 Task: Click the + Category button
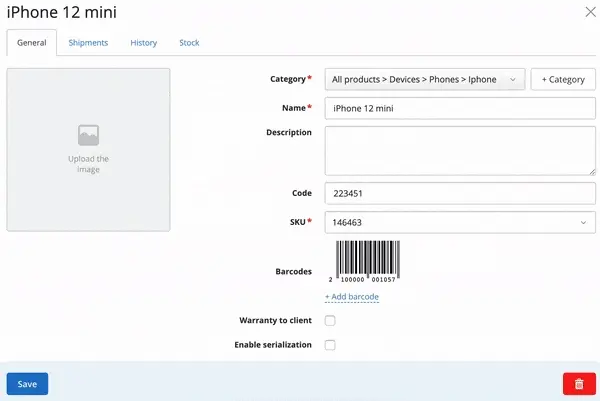click(563, 79)
